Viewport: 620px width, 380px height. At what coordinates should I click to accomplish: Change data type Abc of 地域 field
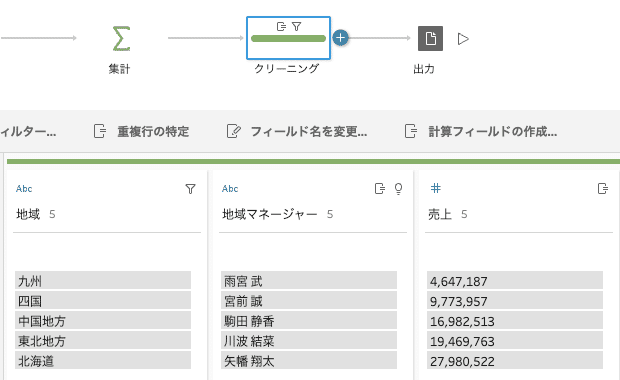pos(24,189)
